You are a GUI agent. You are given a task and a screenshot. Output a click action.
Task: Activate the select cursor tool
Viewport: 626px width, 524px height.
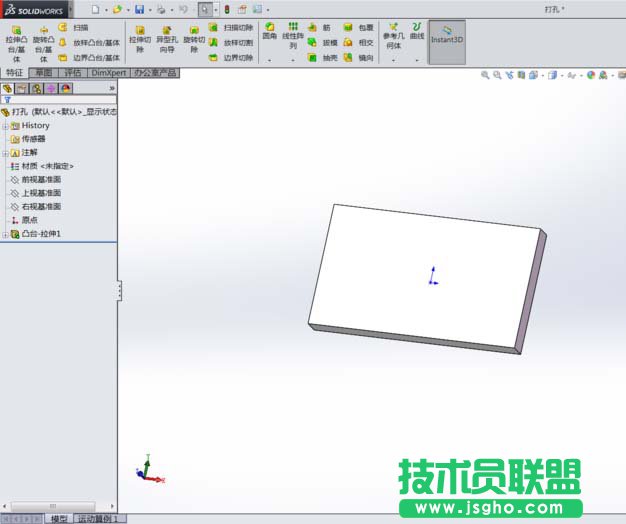(205, 10)
